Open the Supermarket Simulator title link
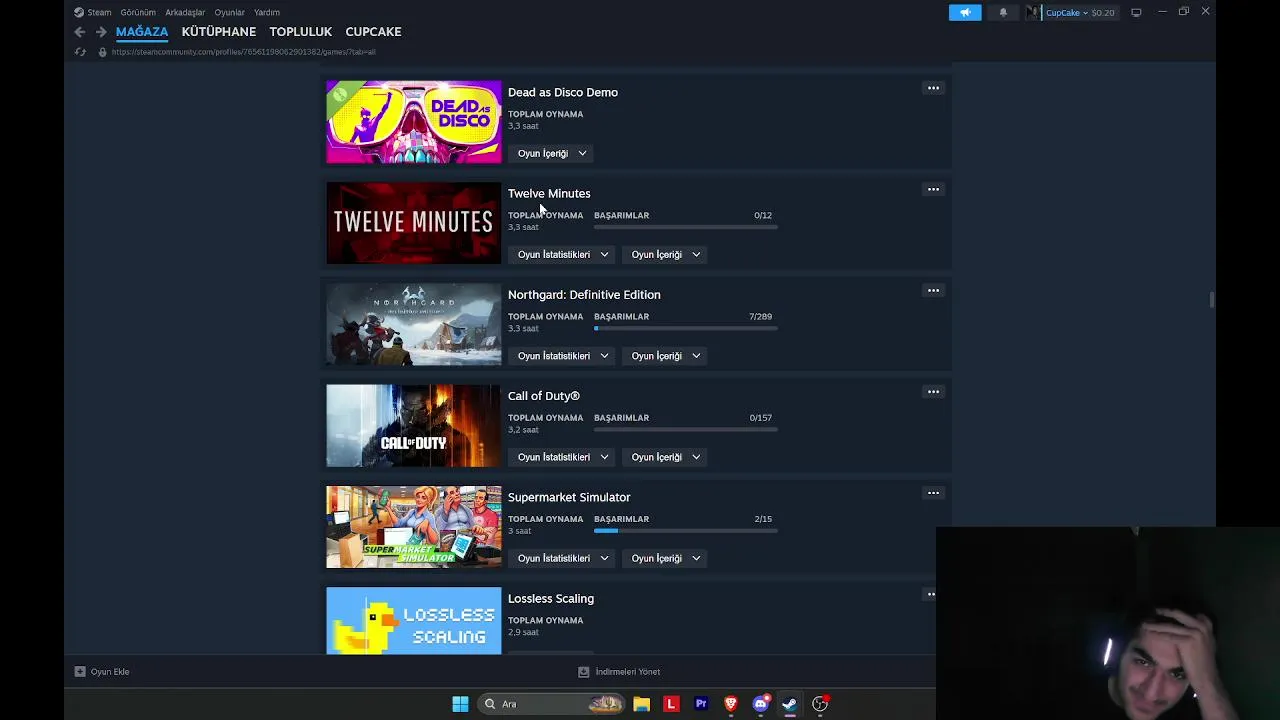The height and width of the screenshot is (720, 1280). tap(569, 497)
